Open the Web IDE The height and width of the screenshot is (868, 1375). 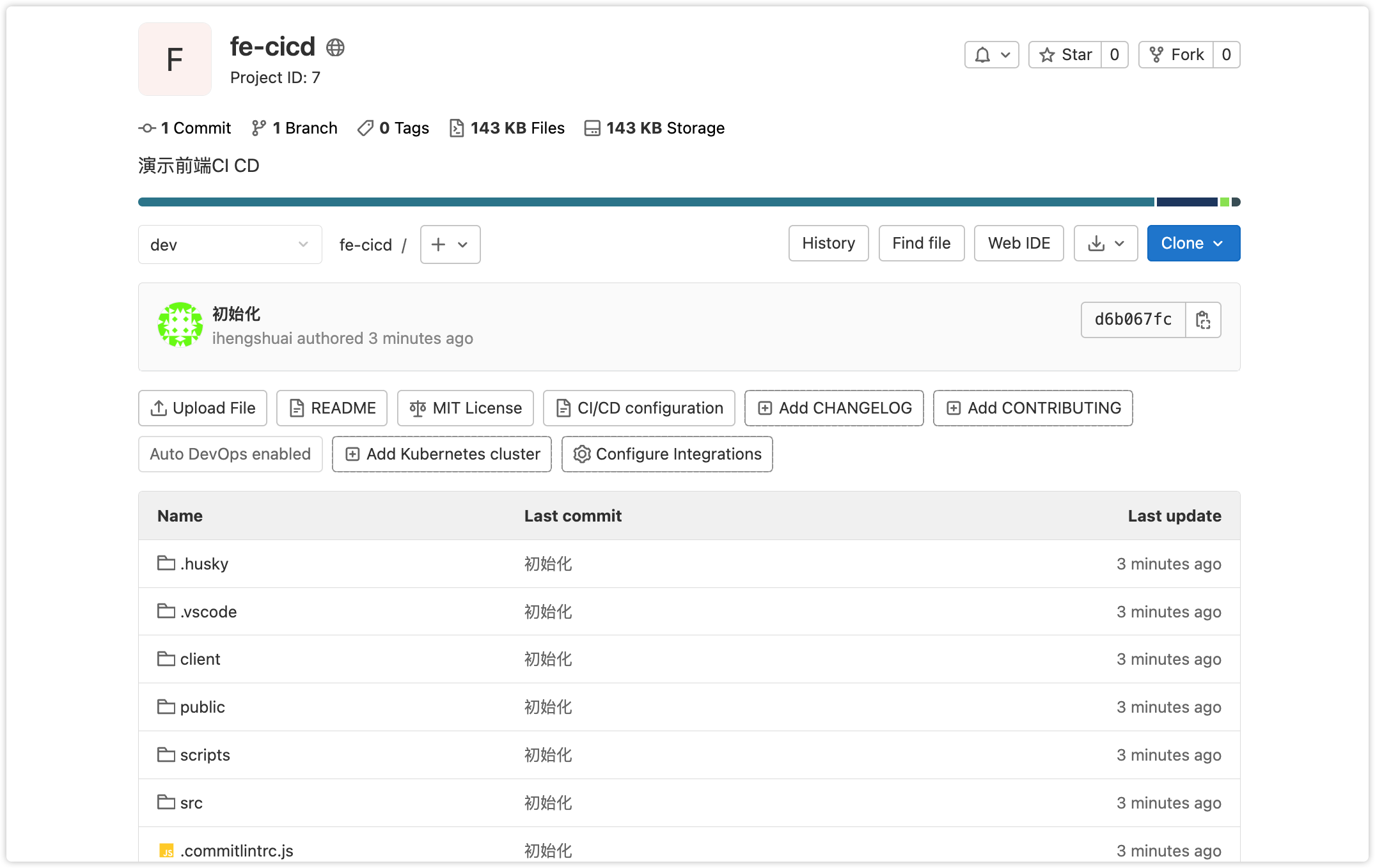click(1019, 244)
